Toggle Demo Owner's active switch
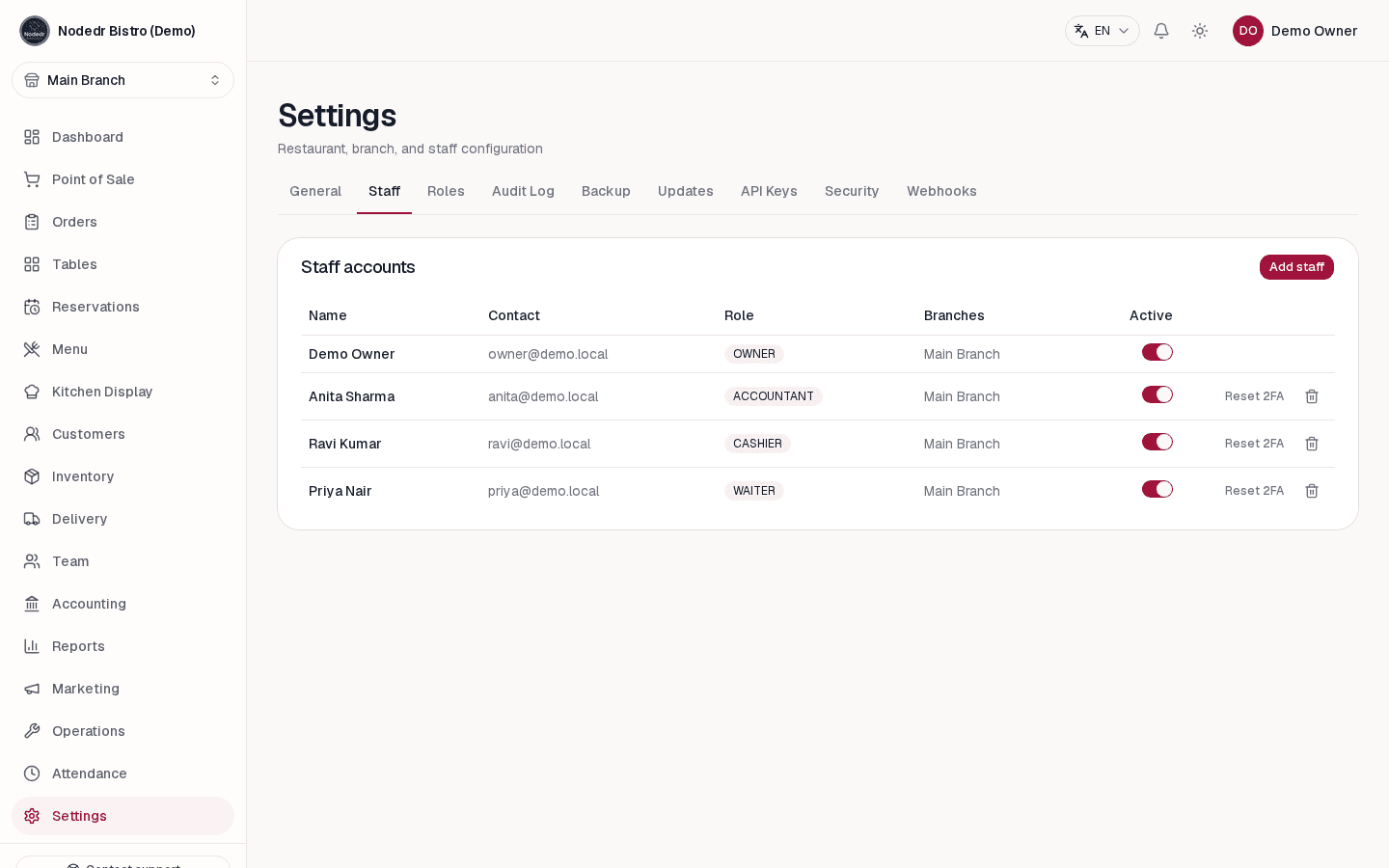The height and width of the screenshot is (868, 1389). [1157, 352]
